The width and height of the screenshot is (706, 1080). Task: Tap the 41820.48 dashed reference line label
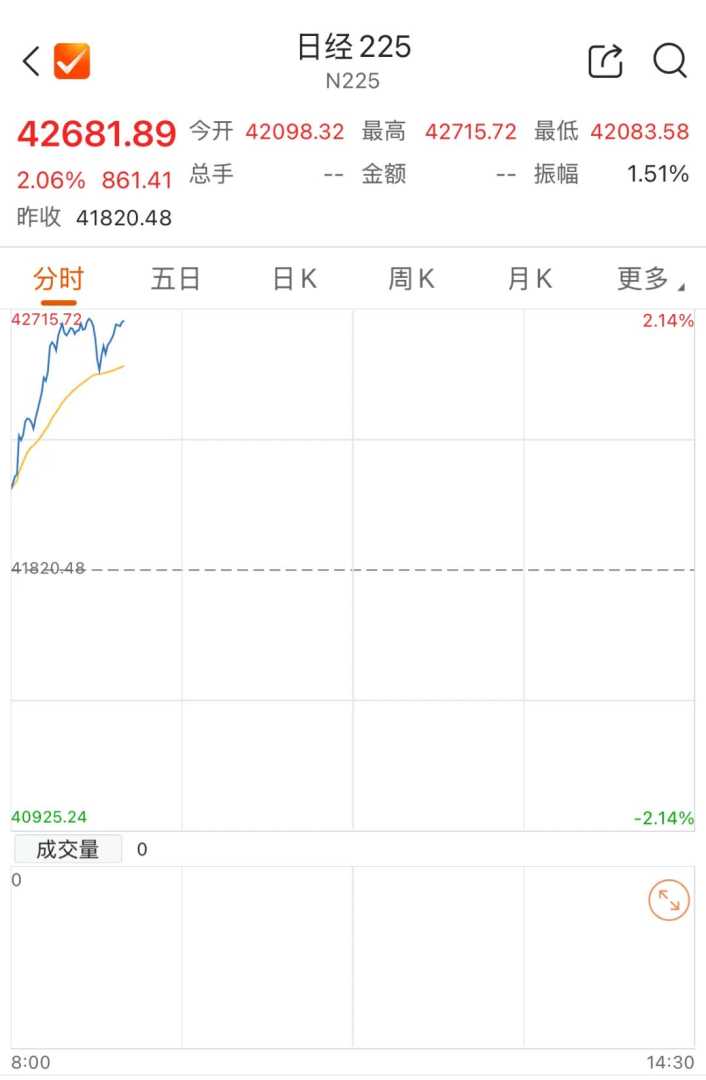pyautogui.click(x=48, y=568)
